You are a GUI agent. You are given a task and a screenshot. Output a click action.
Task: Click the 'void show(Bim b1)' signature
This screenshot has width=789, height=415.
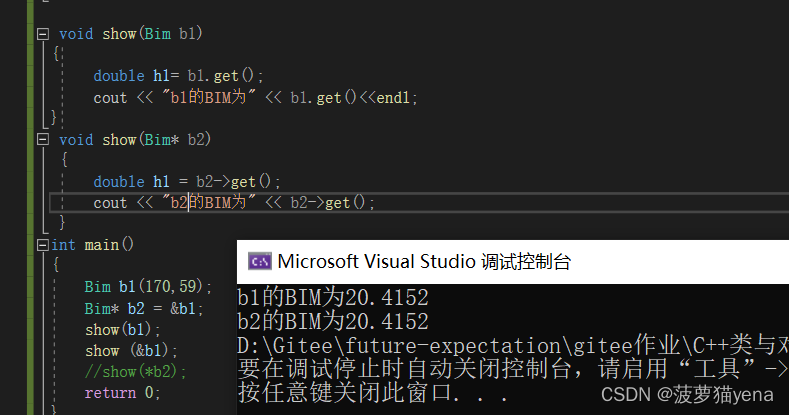pyautogui.click(x=131, y=34)
